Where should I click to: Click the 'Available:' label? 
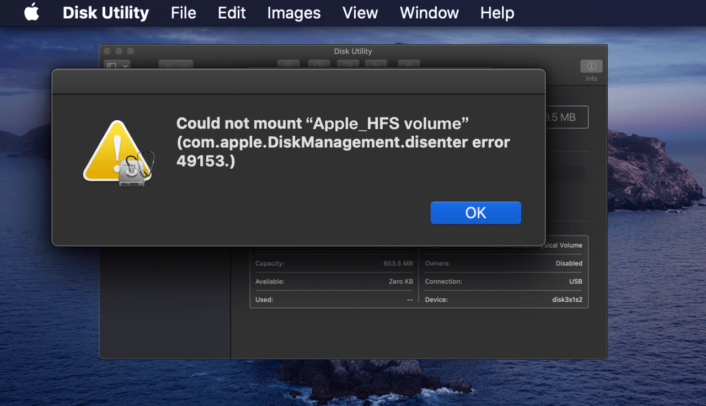click(270, 281)
